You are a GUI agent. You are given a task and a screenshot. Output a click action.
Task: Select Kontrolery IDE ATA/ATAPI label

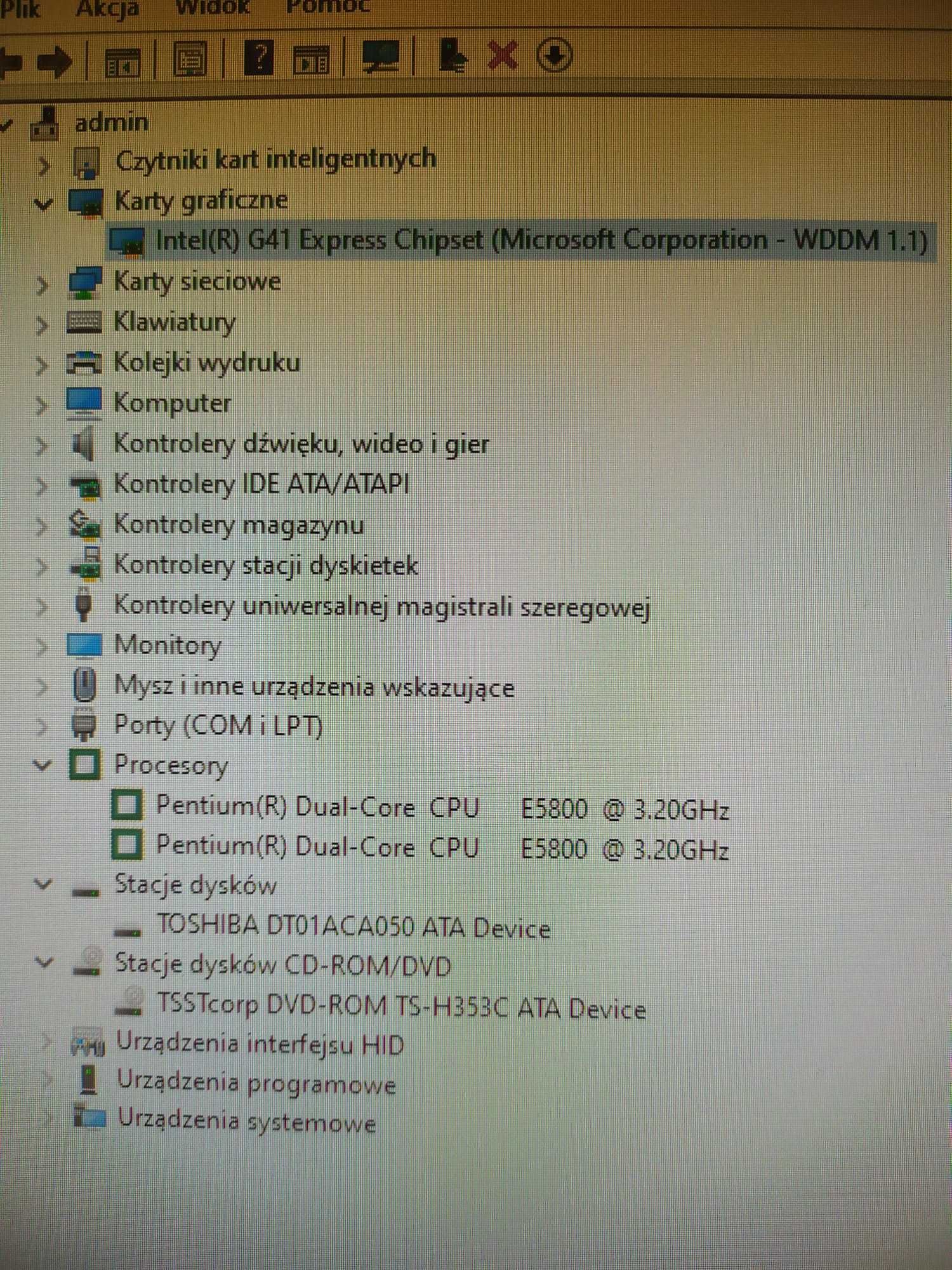(x=261, y=485)
